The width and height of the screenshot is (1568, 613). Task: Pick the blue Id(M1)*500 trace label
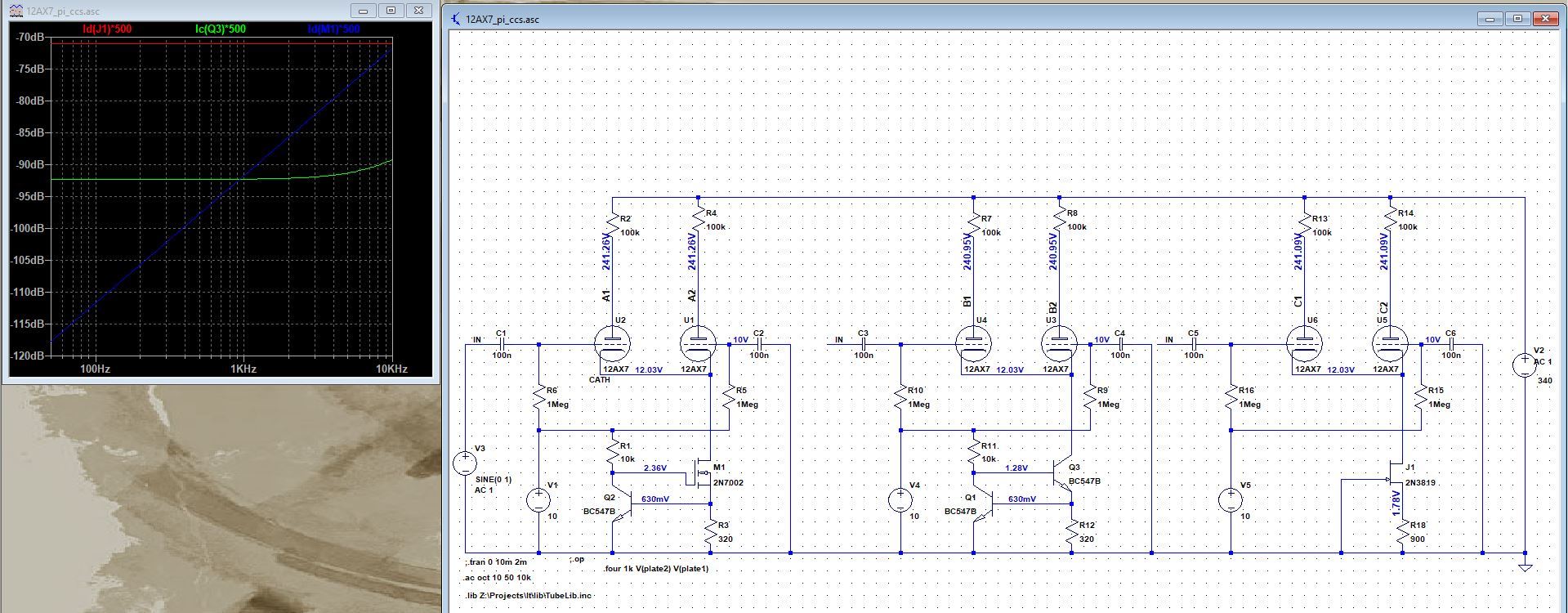[333, 29]
